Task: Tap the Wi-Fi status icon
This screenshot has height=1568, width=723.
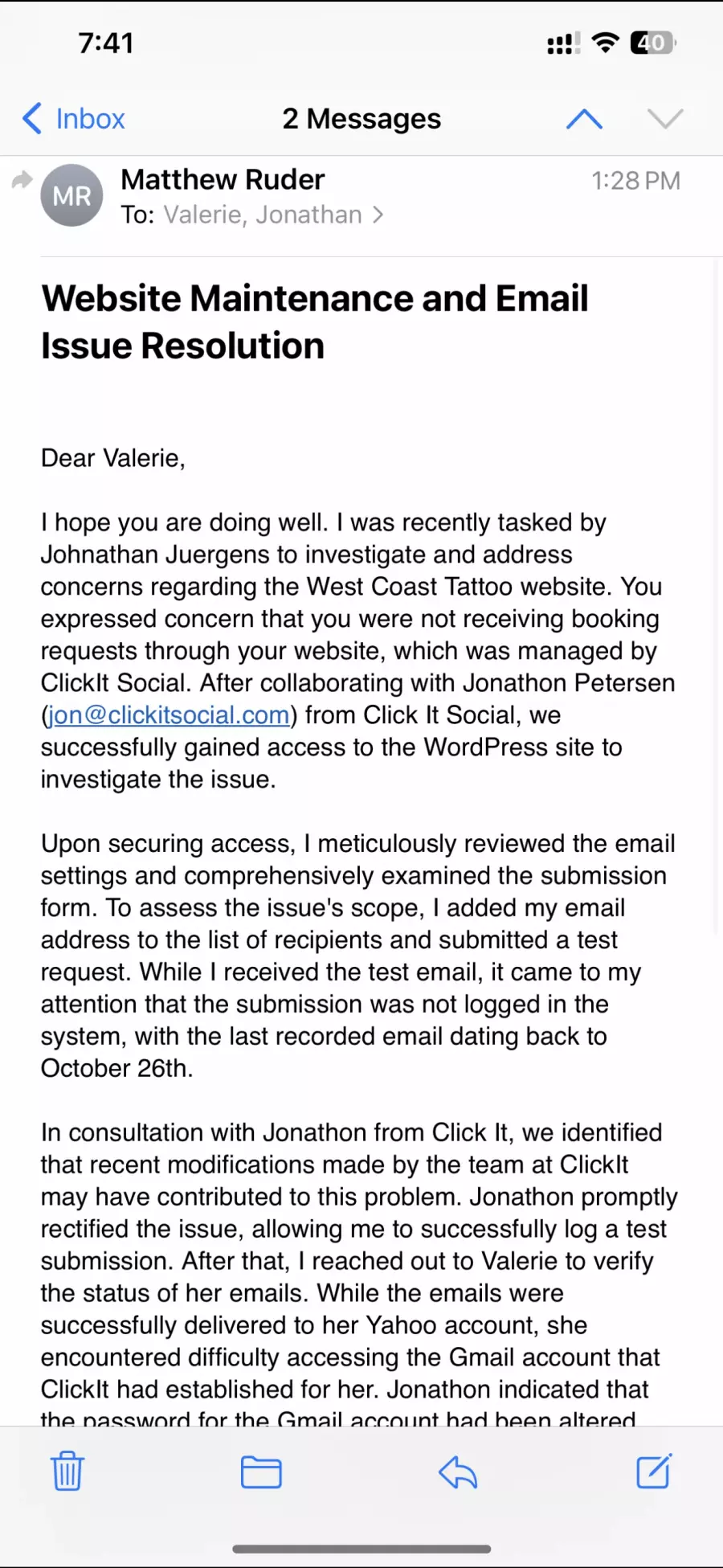Action: coord(606,42)
